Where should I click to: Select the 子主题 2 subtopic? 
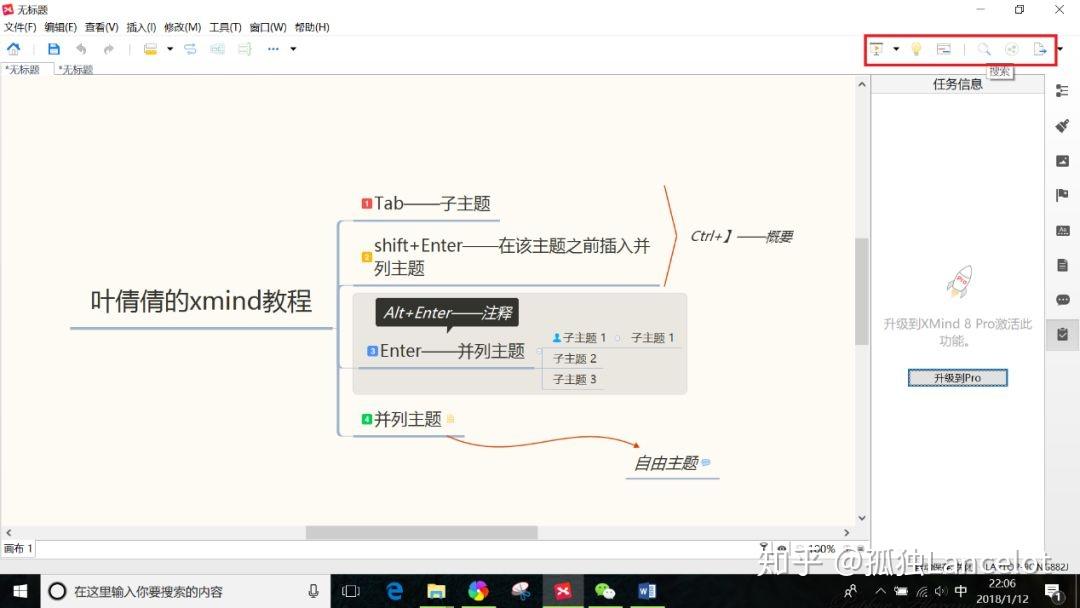pos(574,359)
